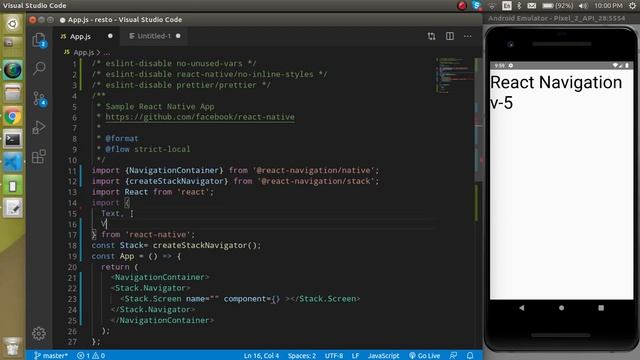This screenshot has width=640, height=360.
Task: Split the editor to the right
Action: pos(449,36)
